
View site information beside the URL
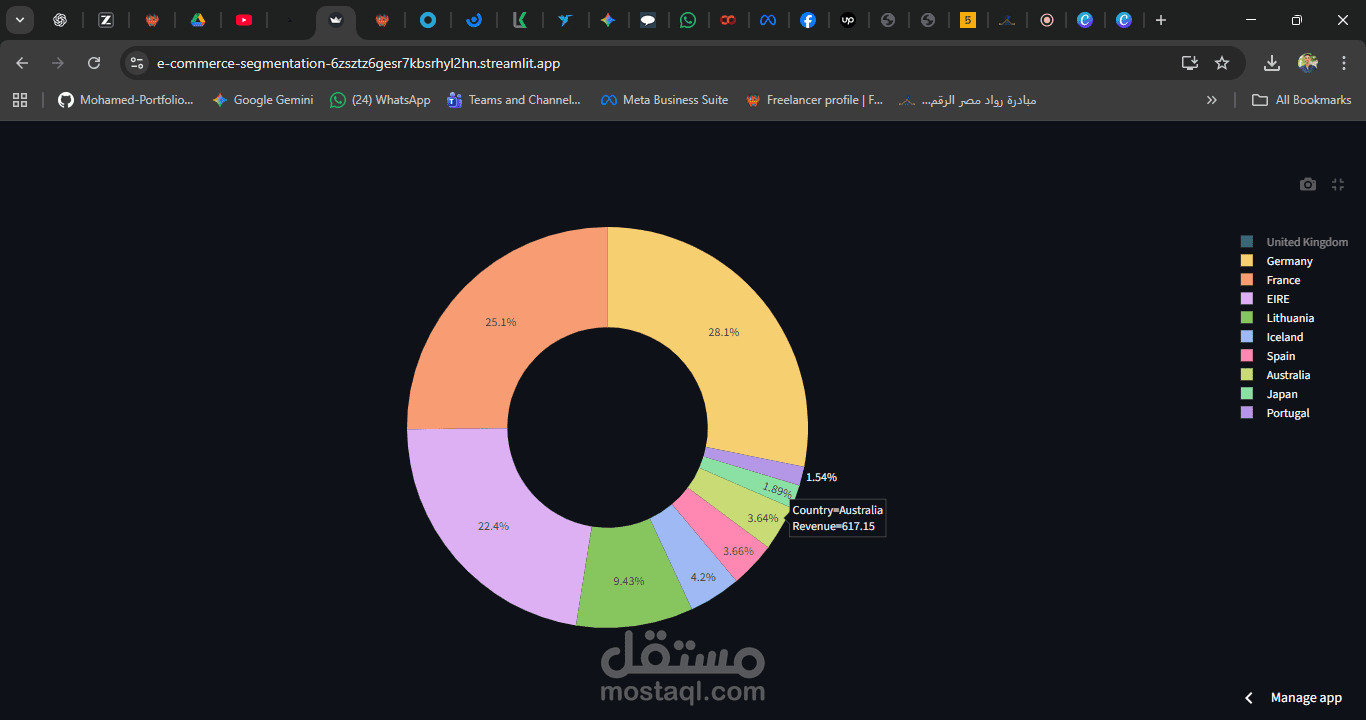(137, 63)
